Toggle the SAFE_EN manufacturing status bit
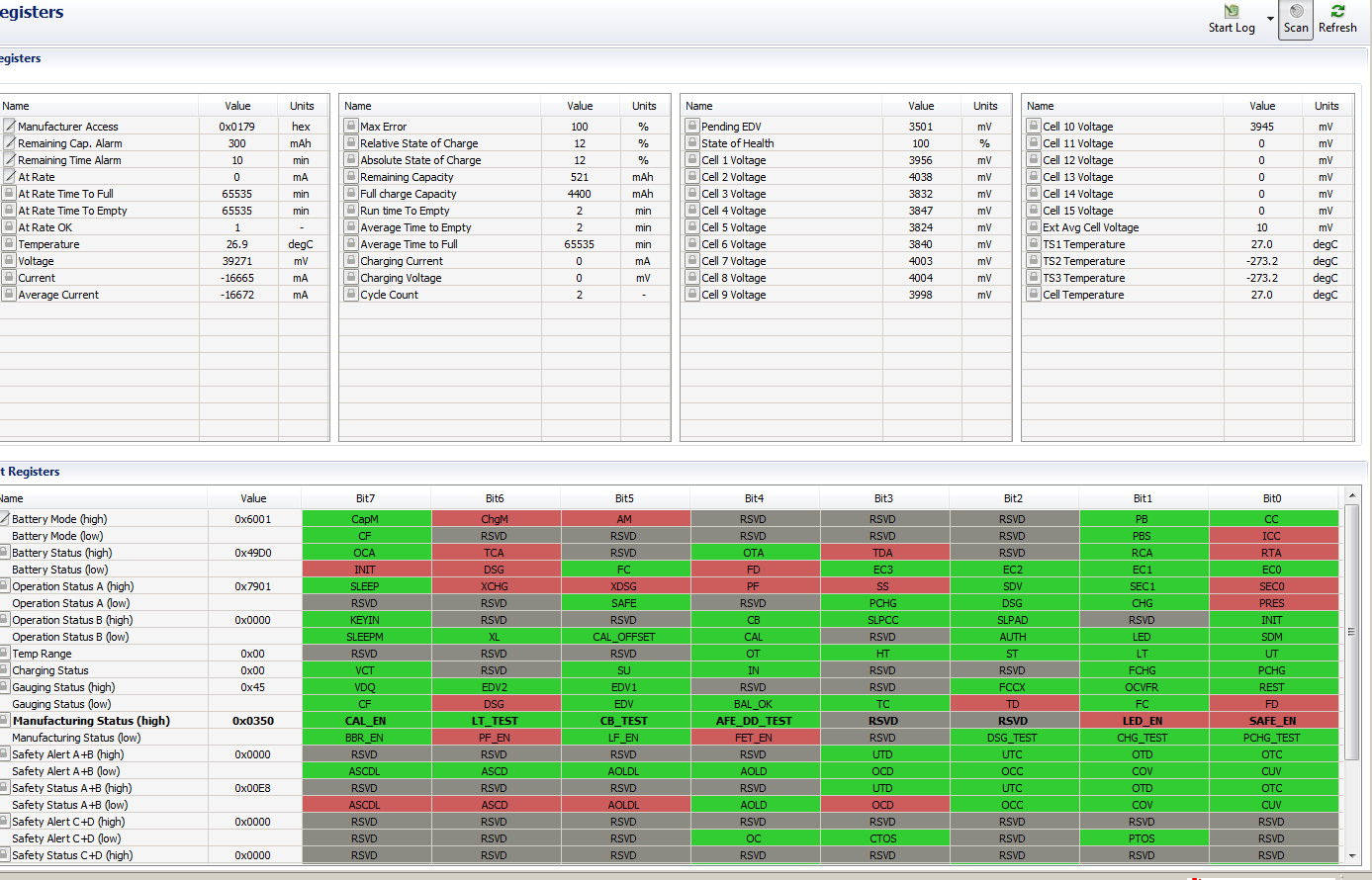The width and height of the screenshot is (1372, 880). tap(1273, 721)
